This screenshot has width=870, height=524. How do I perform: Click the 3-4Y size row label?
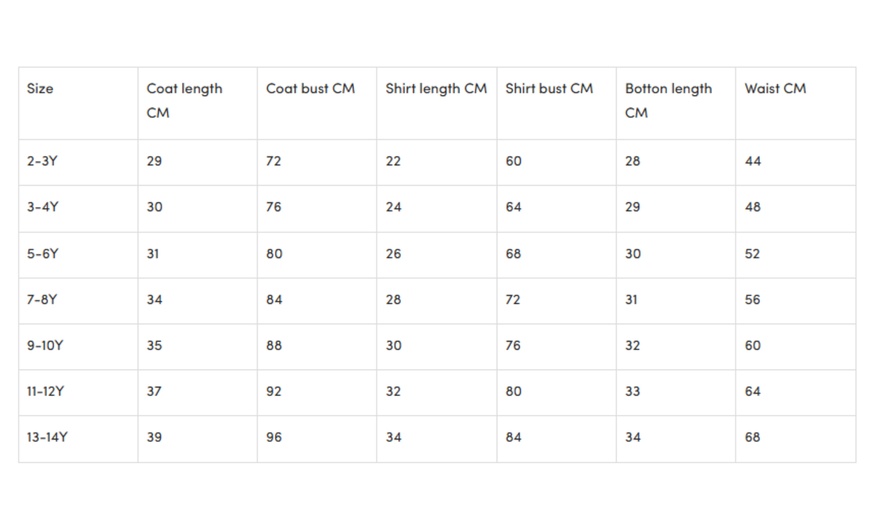tap(42, 207)
